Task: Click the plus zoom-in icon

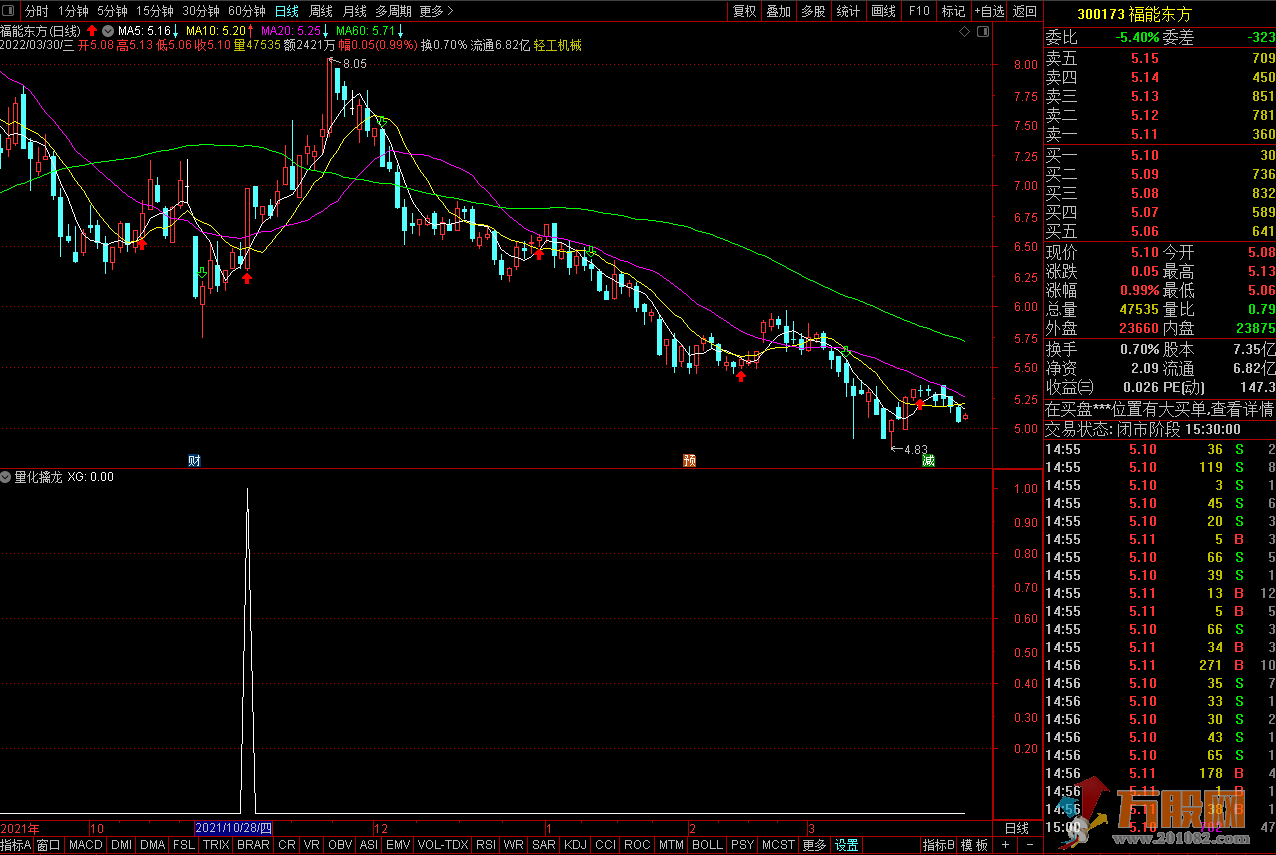Action: tap(1006, 845)
